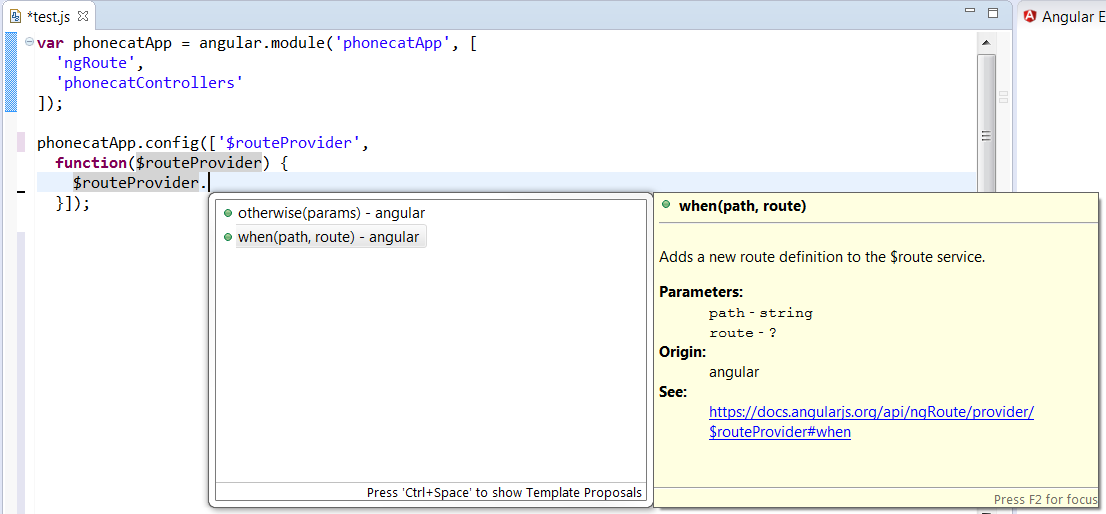Screen dimensions: 1106x514
Task: Maximize the editor area
Action: point(992,14)
